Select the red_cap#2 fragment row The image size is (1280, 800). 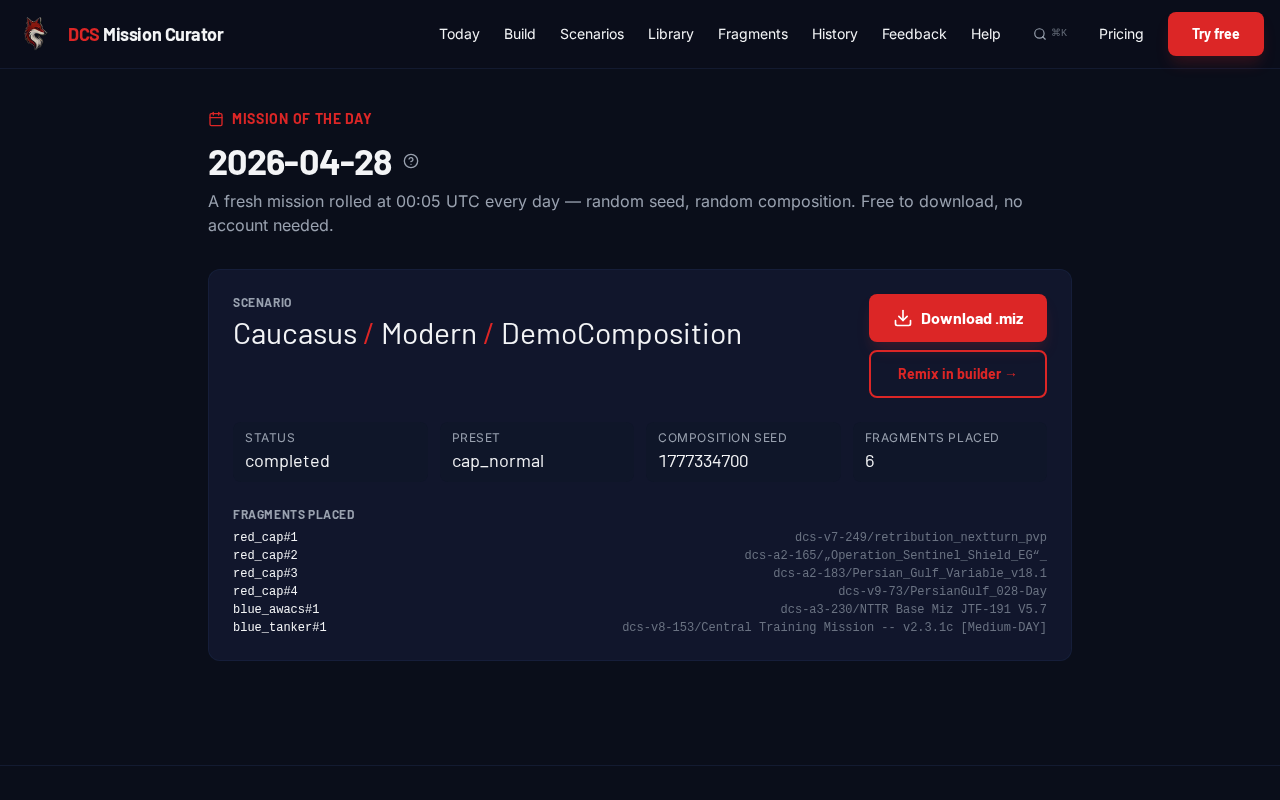pos(640,556)
